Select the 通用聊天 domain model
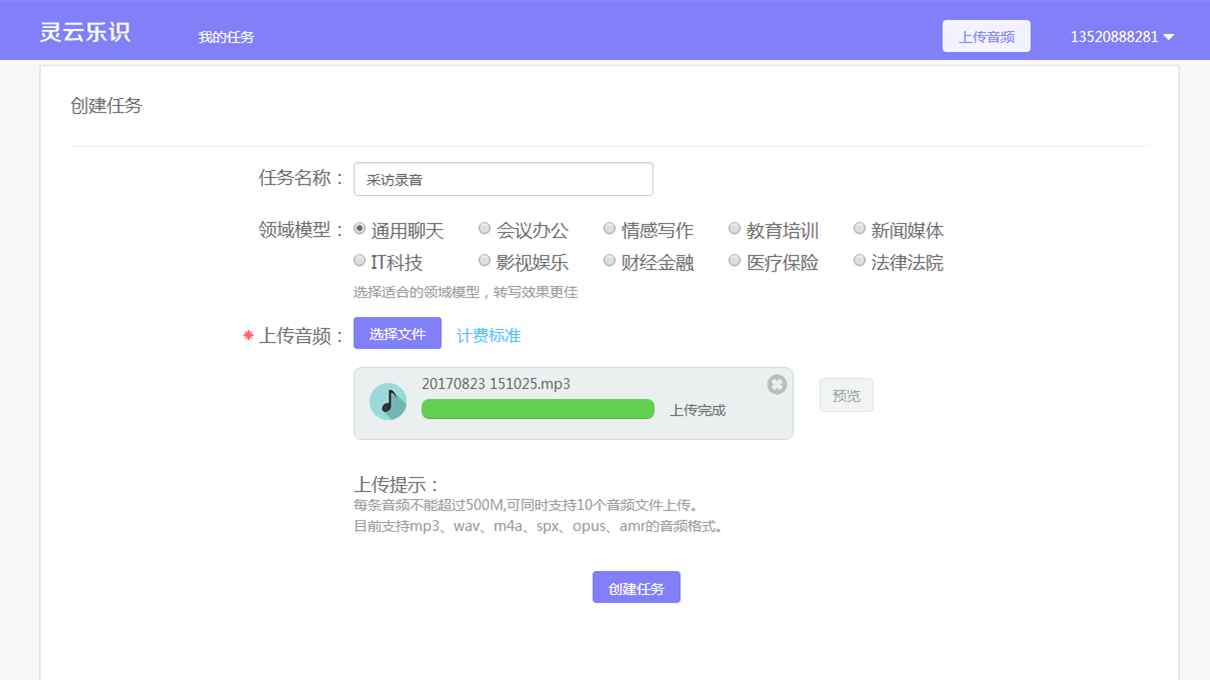1210x680 pixels. point(360,229)
